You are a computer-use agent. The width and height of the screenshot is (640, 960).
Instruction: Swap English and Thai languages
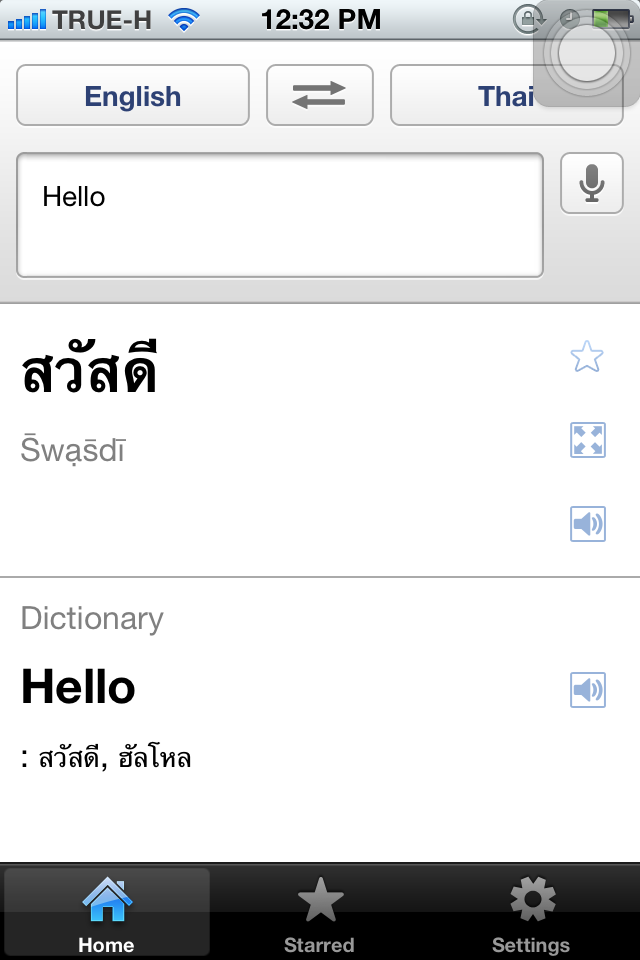pos(320,95)
